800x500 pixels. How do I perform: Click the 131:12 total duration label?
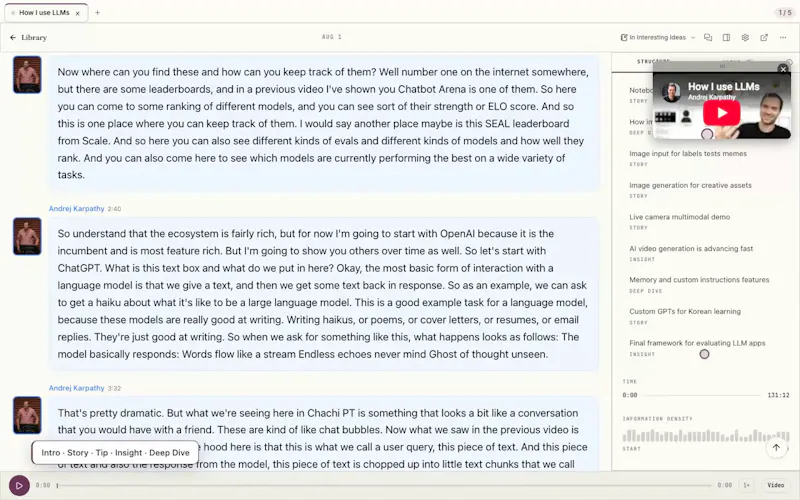coord(778,395)
